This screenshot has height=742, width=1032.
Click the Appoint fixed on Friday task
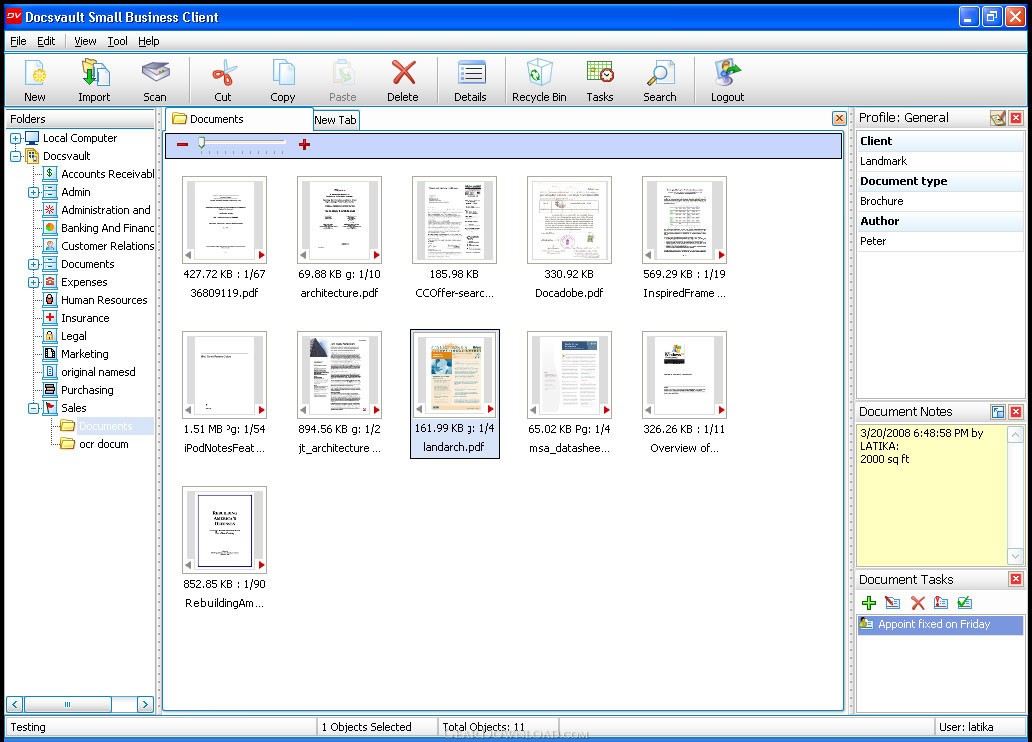(x=941, y=624)
